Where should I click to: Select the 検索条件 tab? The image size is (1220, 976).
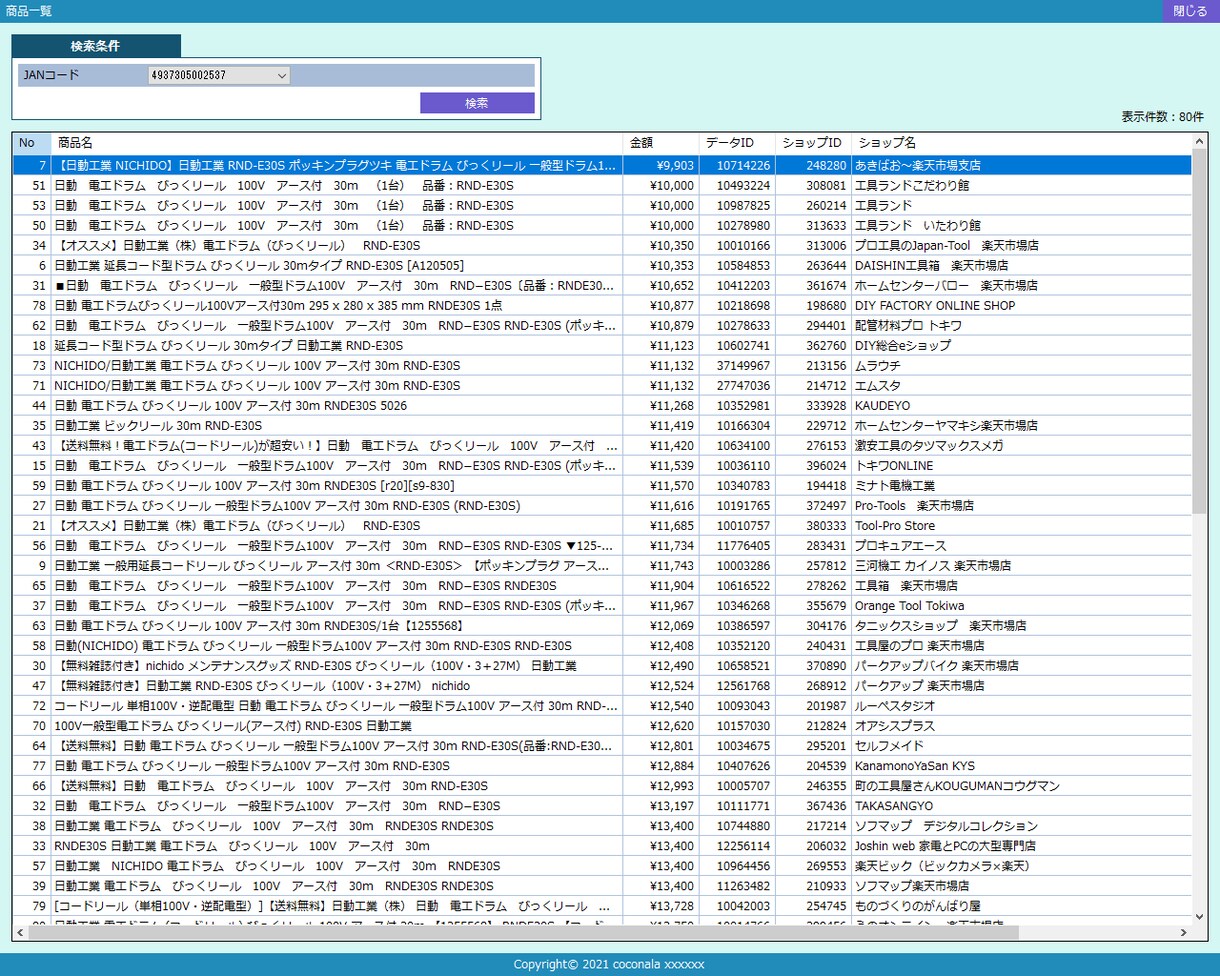point(96,46)
